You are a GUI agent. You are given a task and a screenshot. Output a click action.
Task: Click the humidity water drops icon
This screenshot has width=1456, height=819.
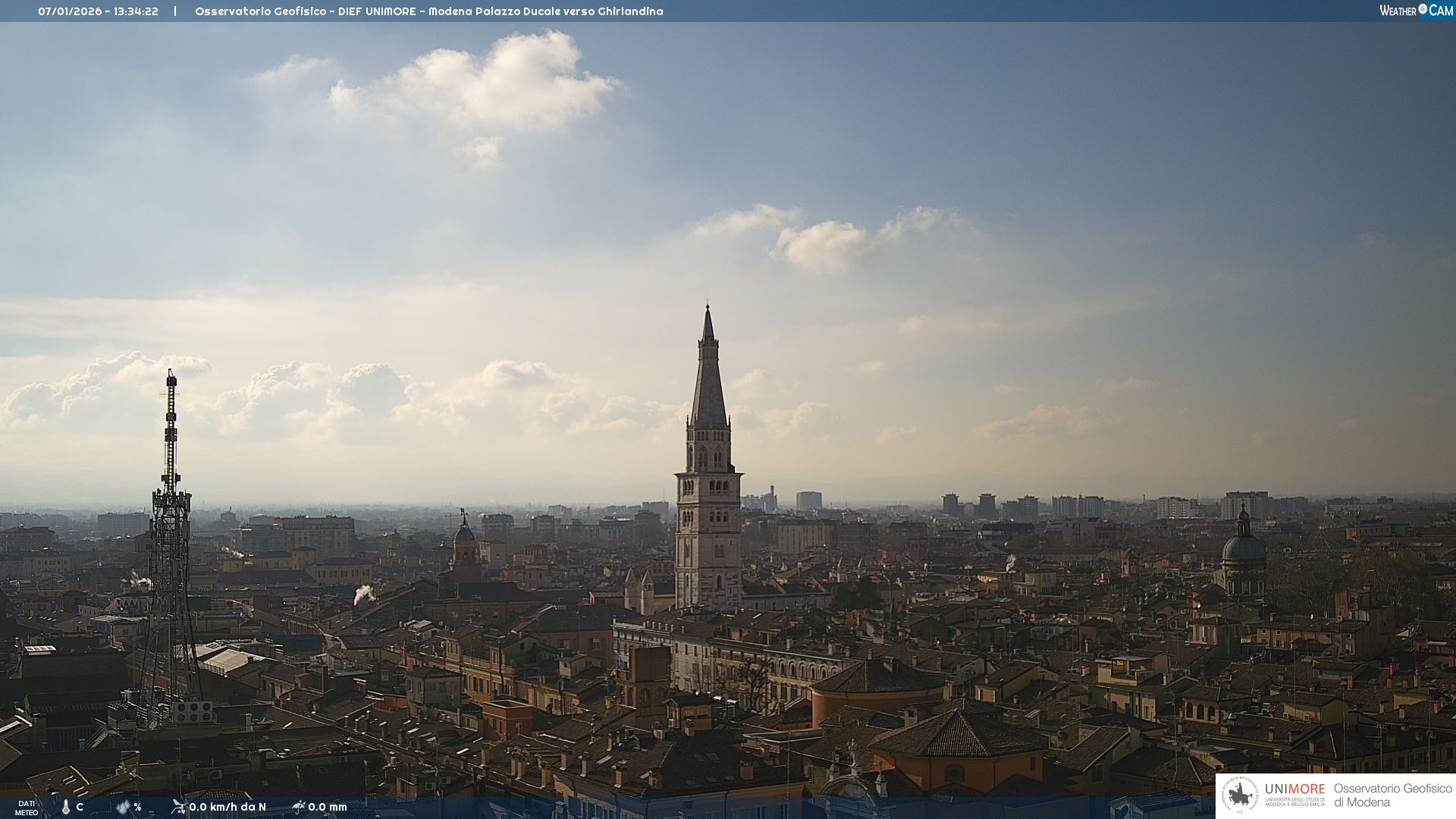point(123,807)
